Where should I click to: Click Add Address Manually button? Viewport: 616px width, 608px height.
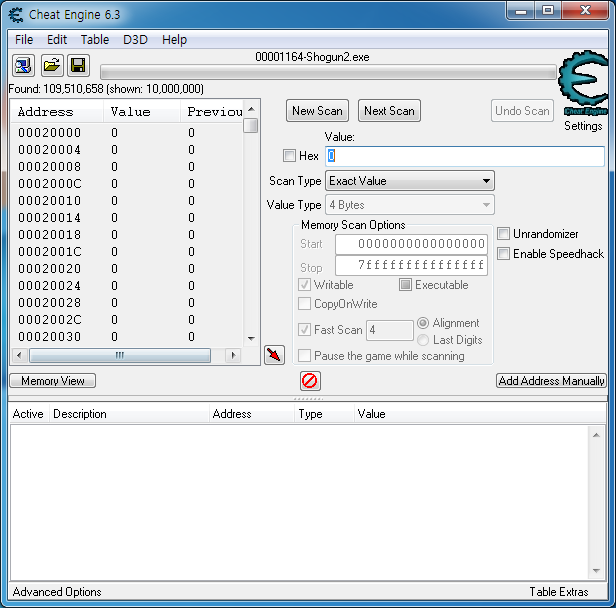tap(551, 381)
